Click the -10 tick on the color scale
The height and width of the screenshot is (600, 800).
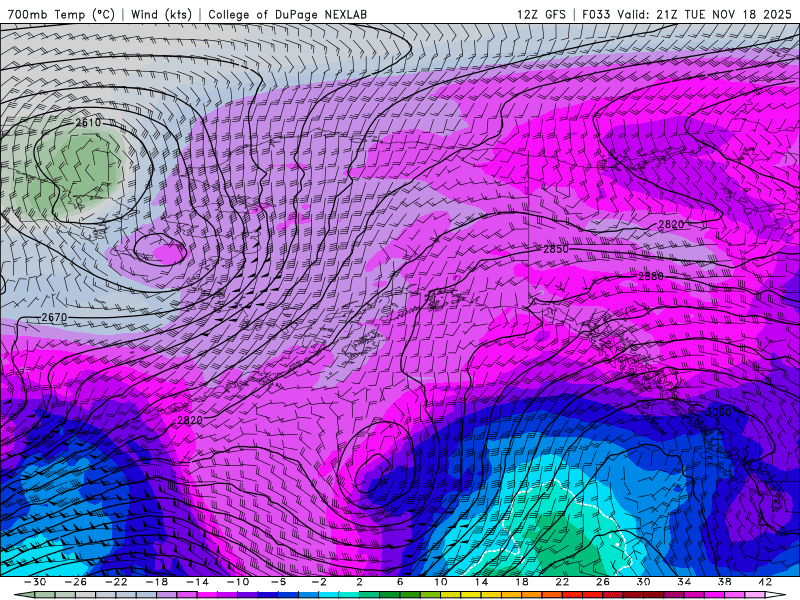[238, 582]
